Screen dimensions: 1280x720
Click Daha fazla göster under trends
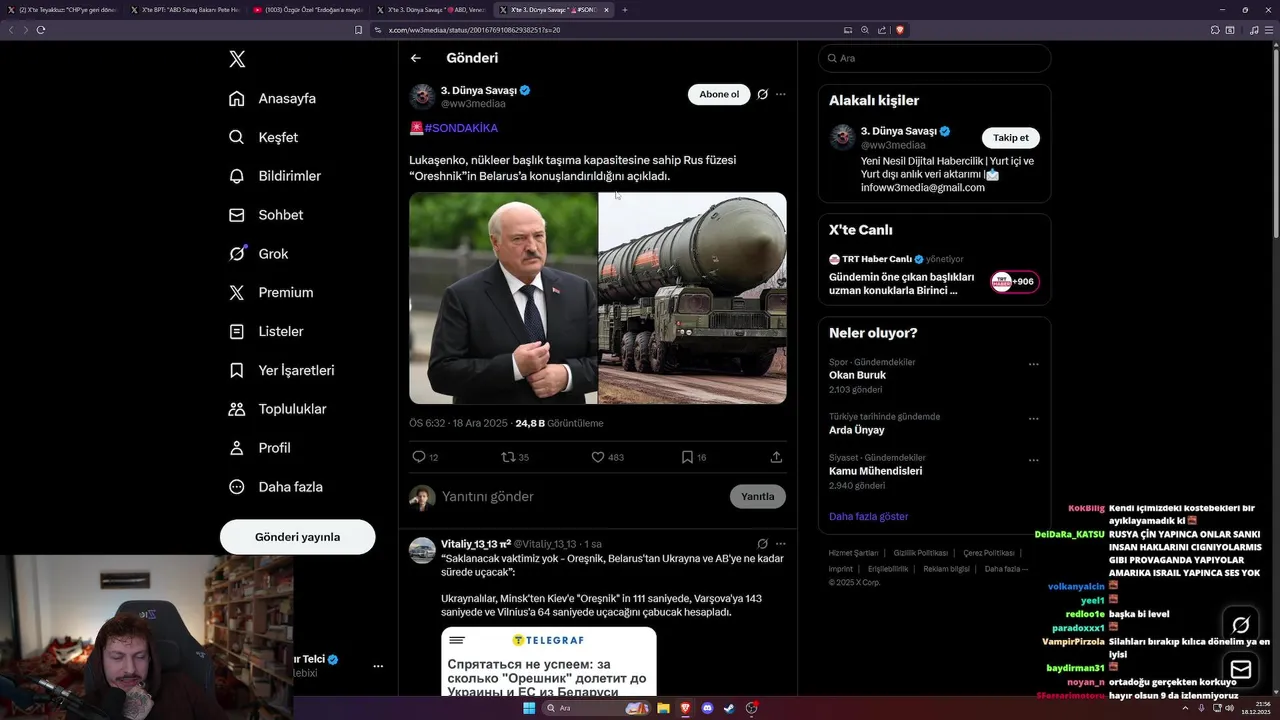click(869, 516)
